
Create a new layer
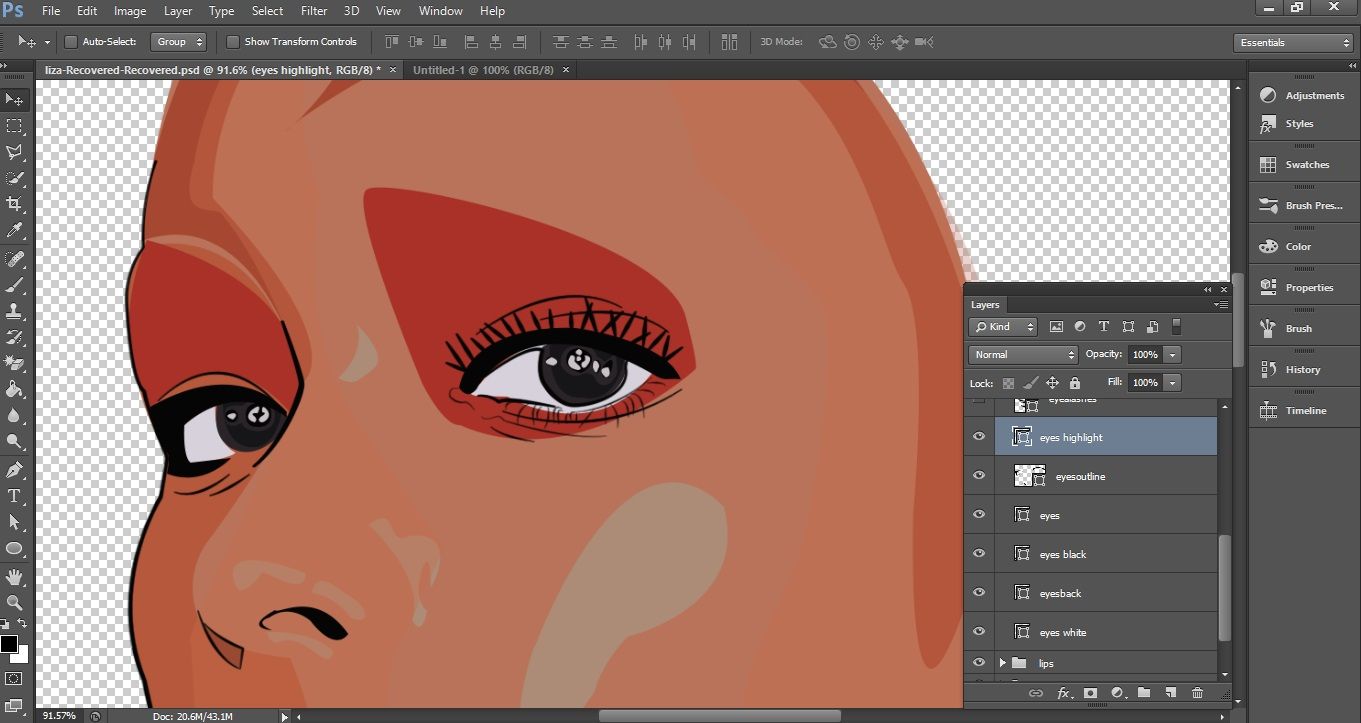1170,693
